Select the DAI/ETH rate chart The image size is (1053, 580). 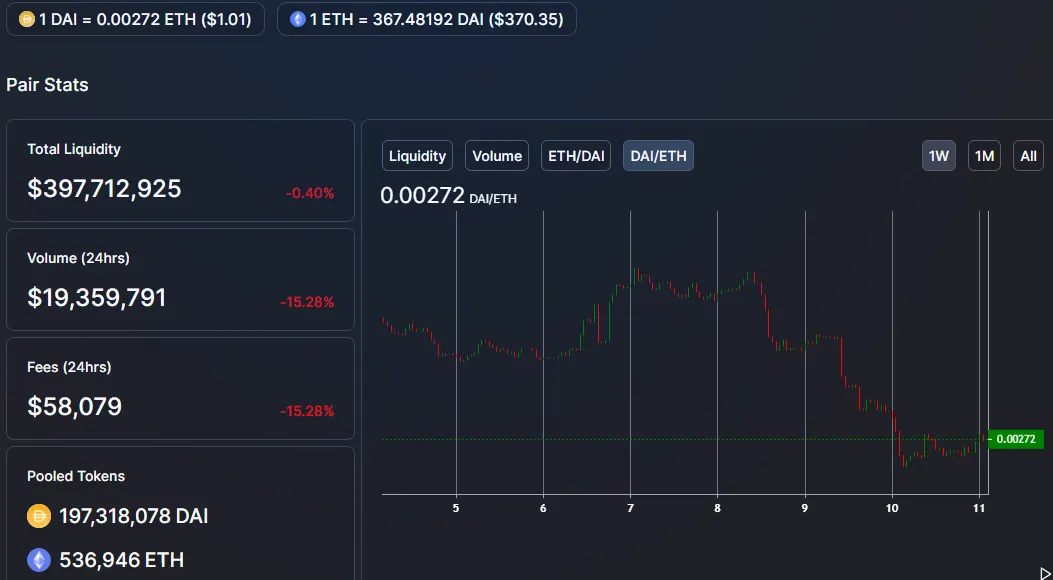click(x=658, y=156)
